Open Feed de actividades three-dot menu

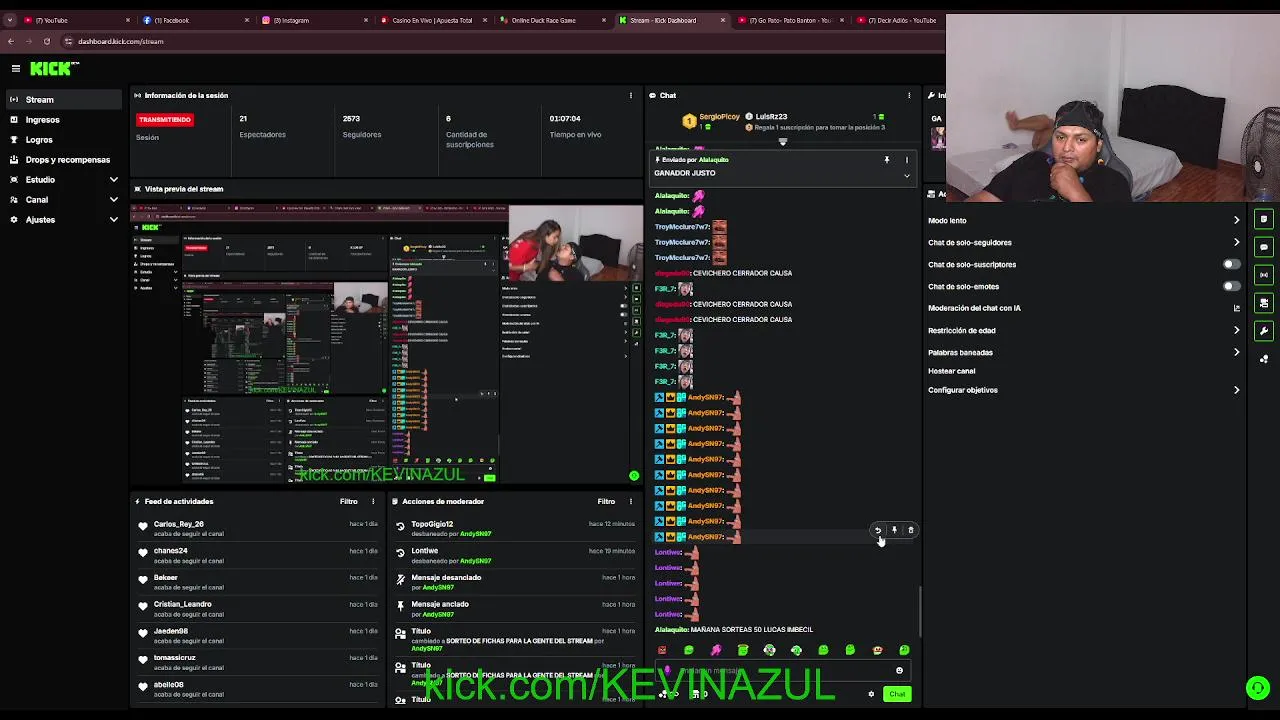click(373, 501)
